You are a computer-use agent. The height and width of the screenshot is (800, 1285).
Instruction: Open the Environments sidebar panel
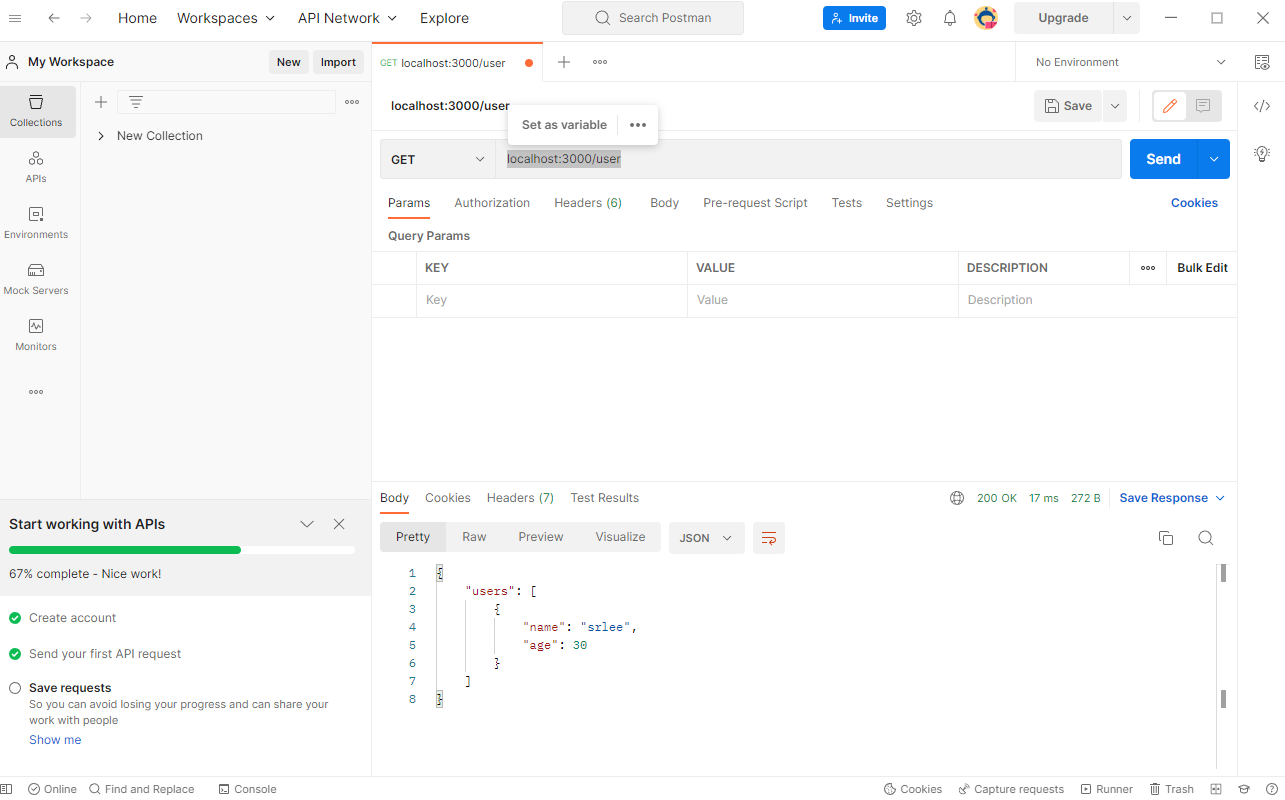point(36,223)
